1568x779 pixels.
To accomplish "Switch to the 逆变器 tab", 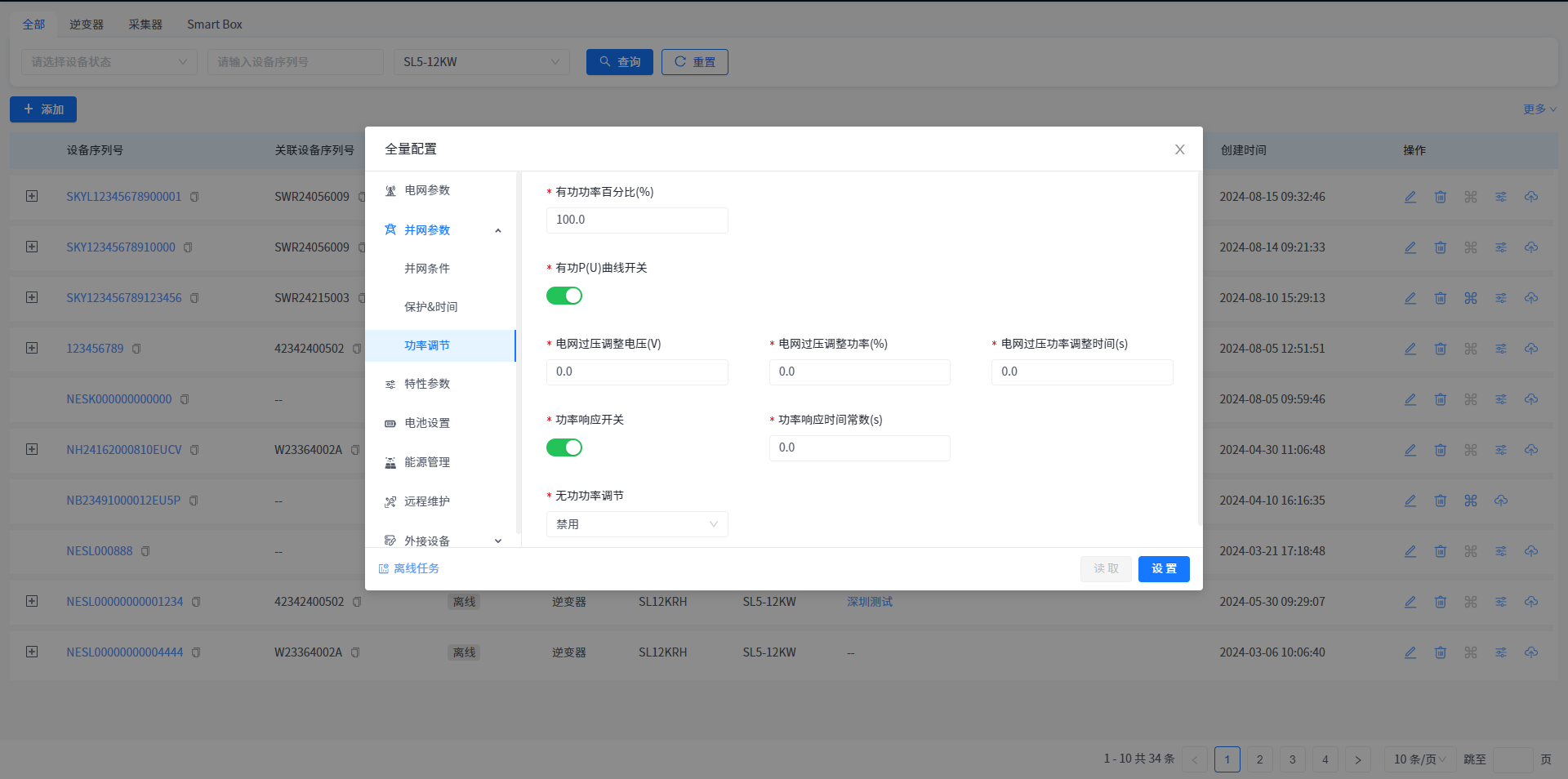I will click(87, 24).
